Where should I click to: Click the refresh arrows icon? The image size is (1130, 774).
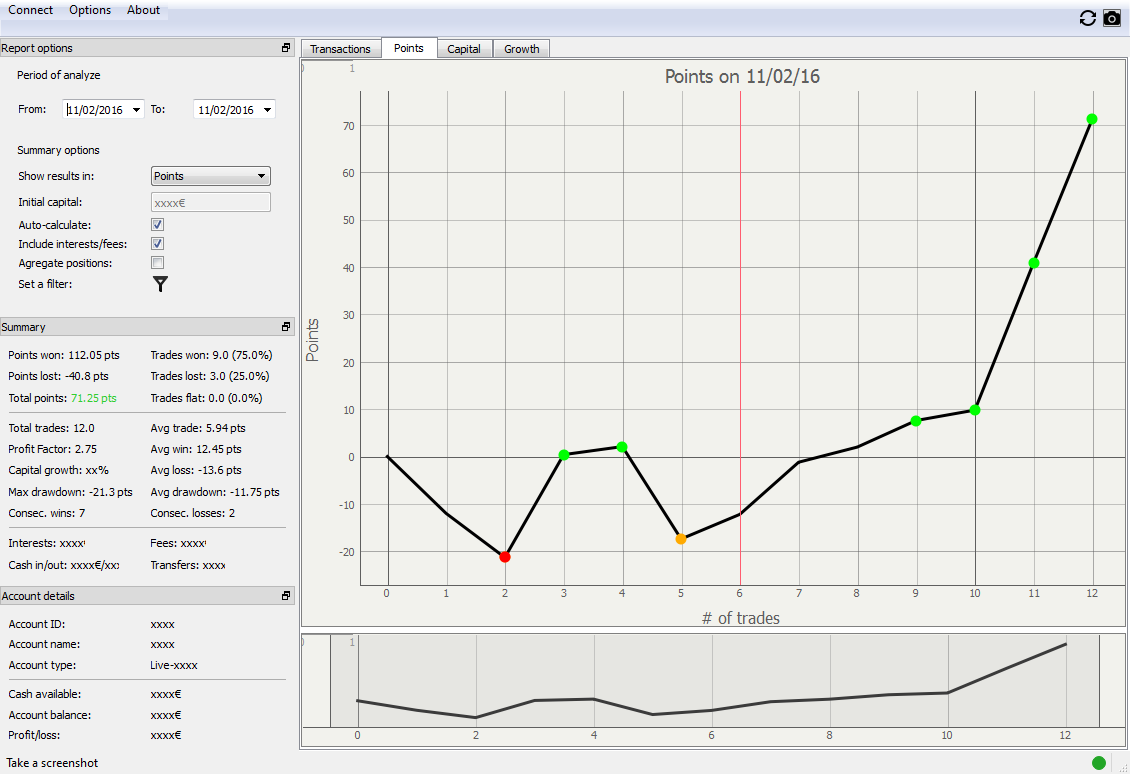[1087, 18]
